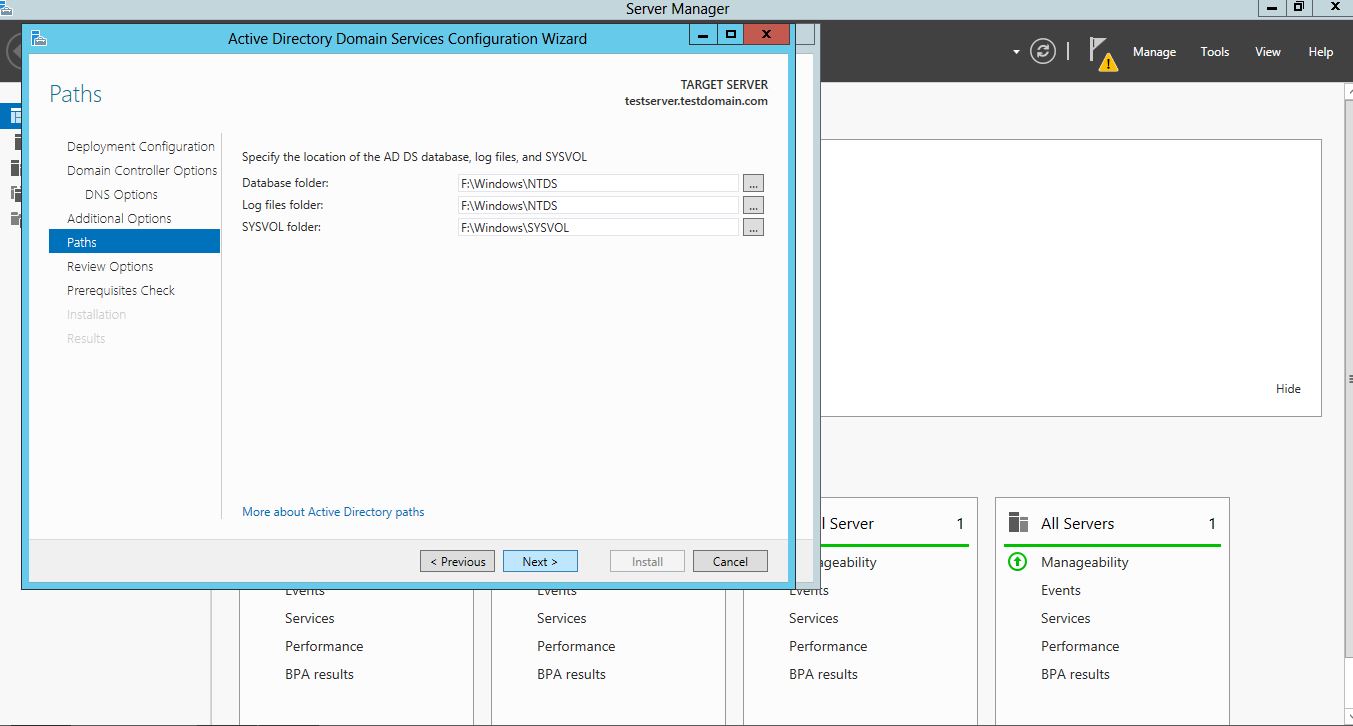This screenshot has width=1353, height=726.
Task: Close the configuration wizard window
Action: click(x=767, y=35)
